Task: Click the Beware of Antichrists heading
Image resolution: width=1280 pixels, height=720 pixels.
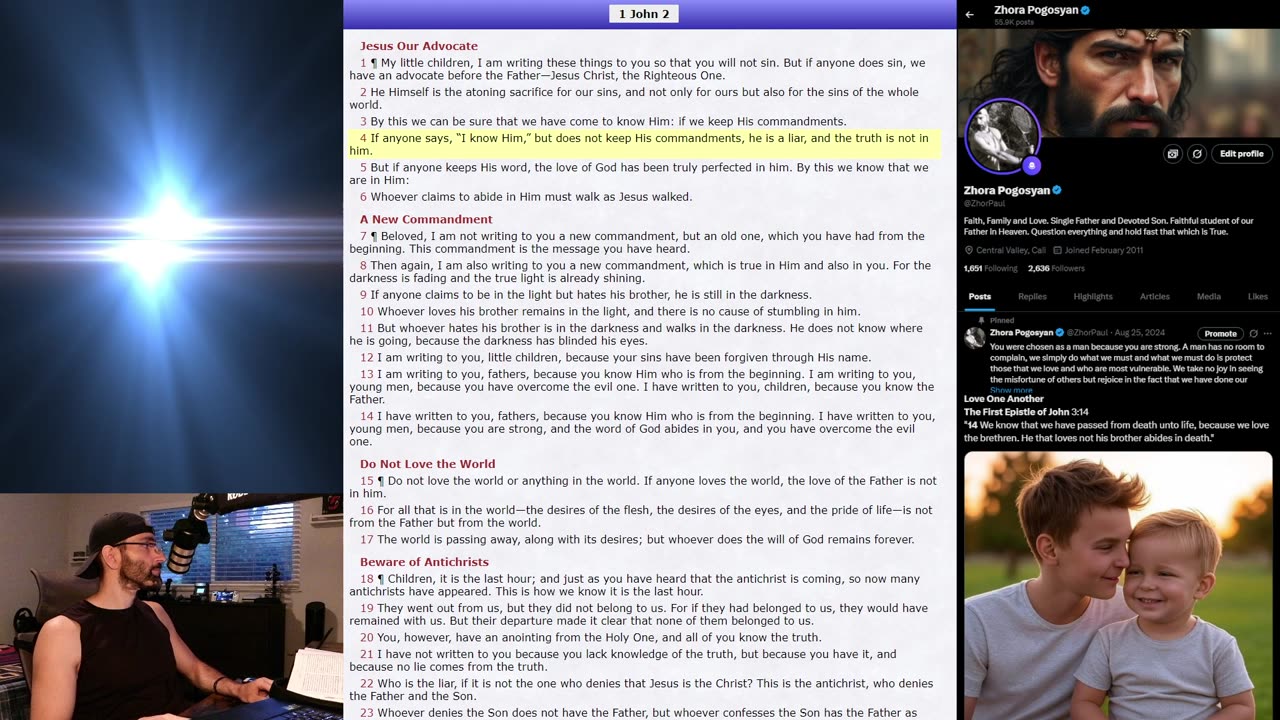Action: (424, 562)
